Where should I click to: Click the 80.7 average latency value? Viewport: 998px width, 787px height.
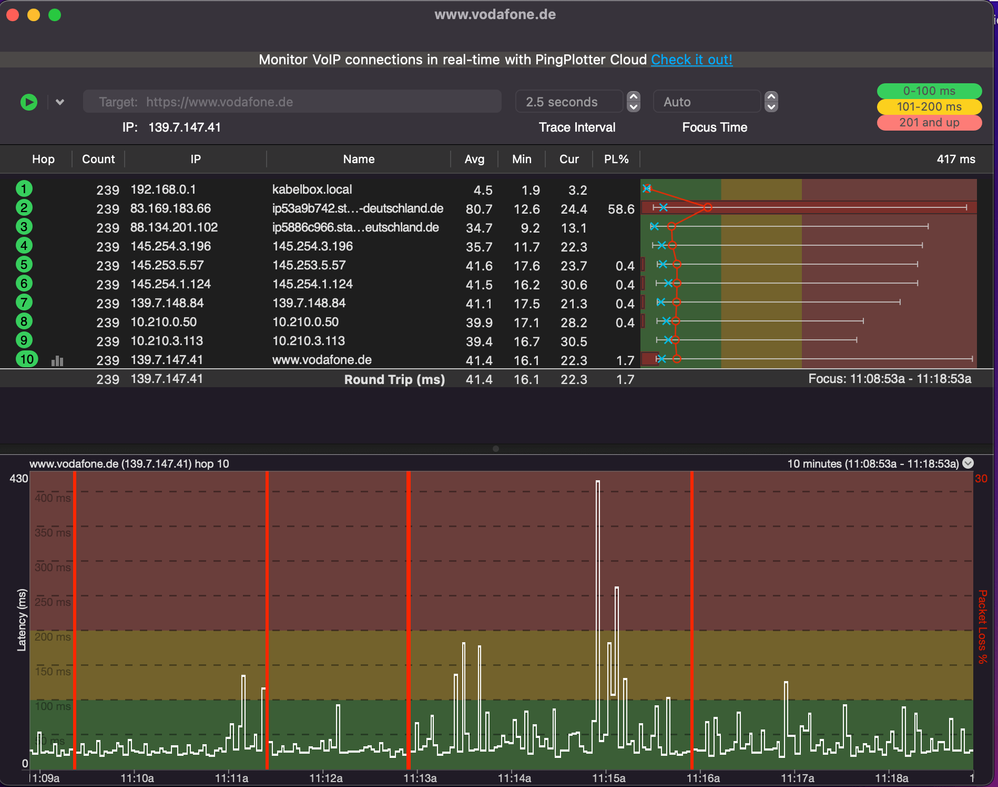tap(479, 209)
